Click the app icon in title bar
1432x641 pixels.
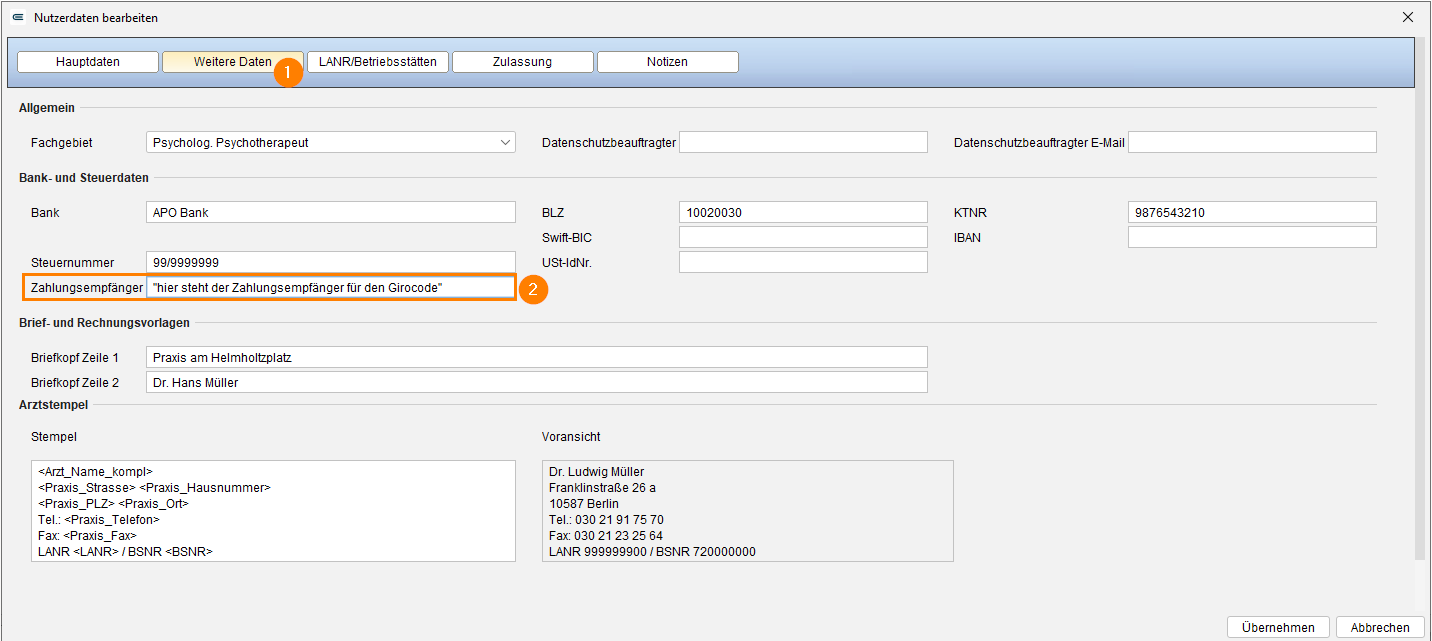tap(17, 17)
